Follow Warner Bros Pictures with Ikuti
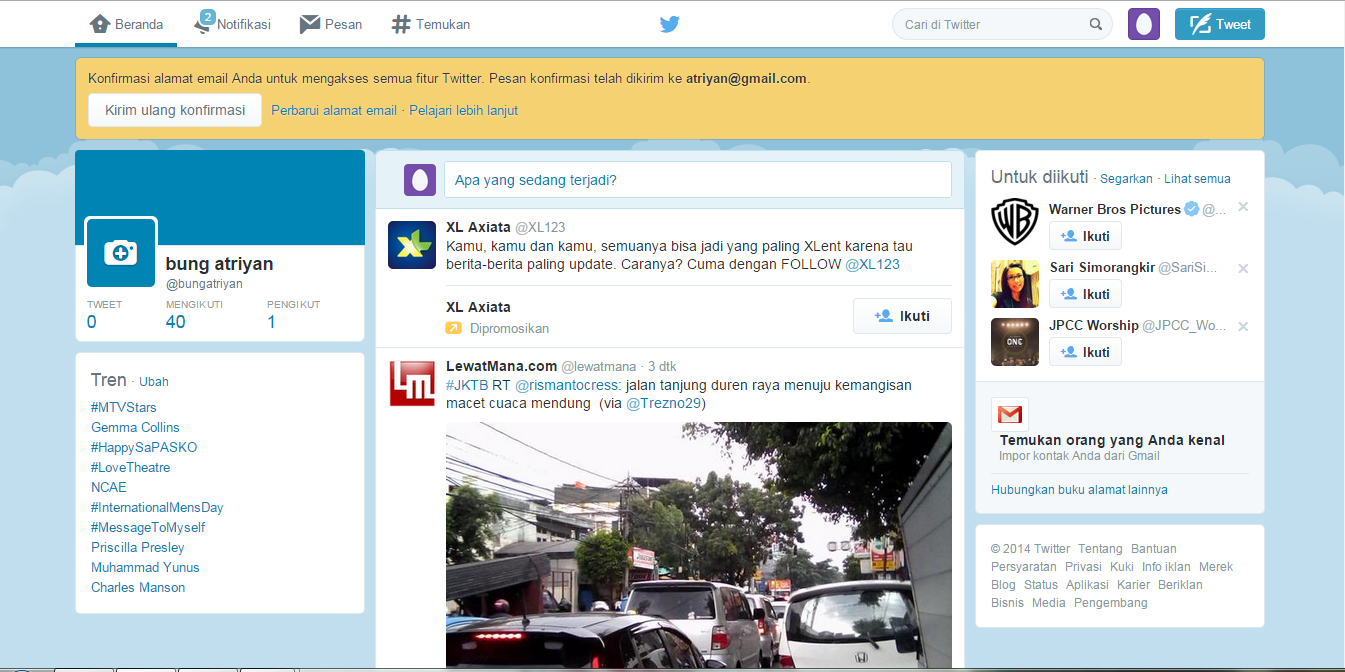Viewport: 1345px width, 672px height. click(x=1085, y=236)
